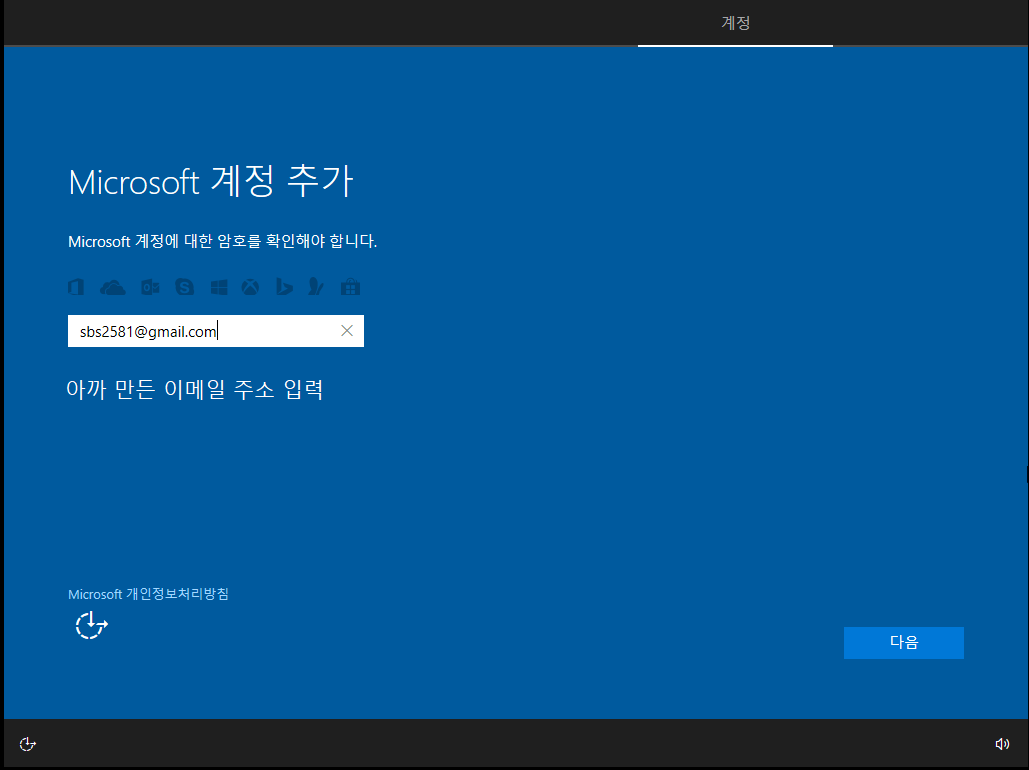This screenshot has height=770, width=1029.
Task: Click the OneDrive cloud icon
Action: [x=113, y=288]
